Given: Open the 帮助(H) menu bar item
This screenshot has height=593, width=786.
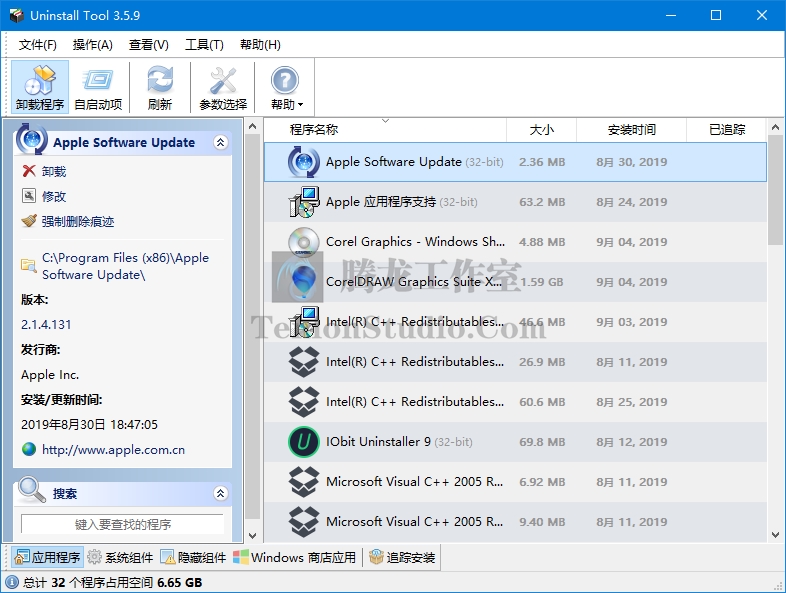Looking at the screenshot, I should click(x=260, y=45).
